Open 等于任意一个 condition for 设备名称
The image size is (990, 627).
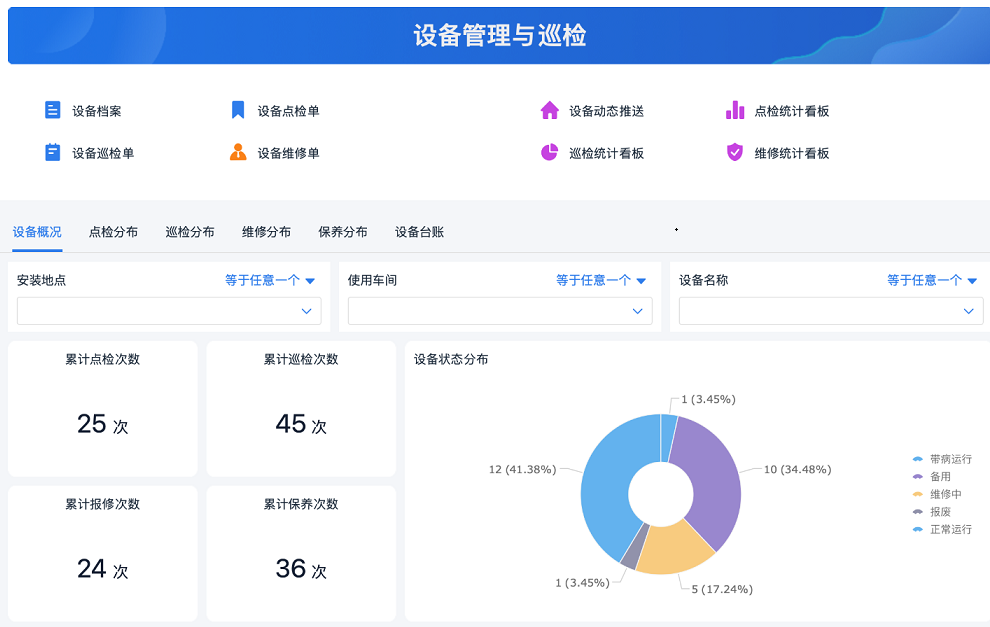(932, 280)
